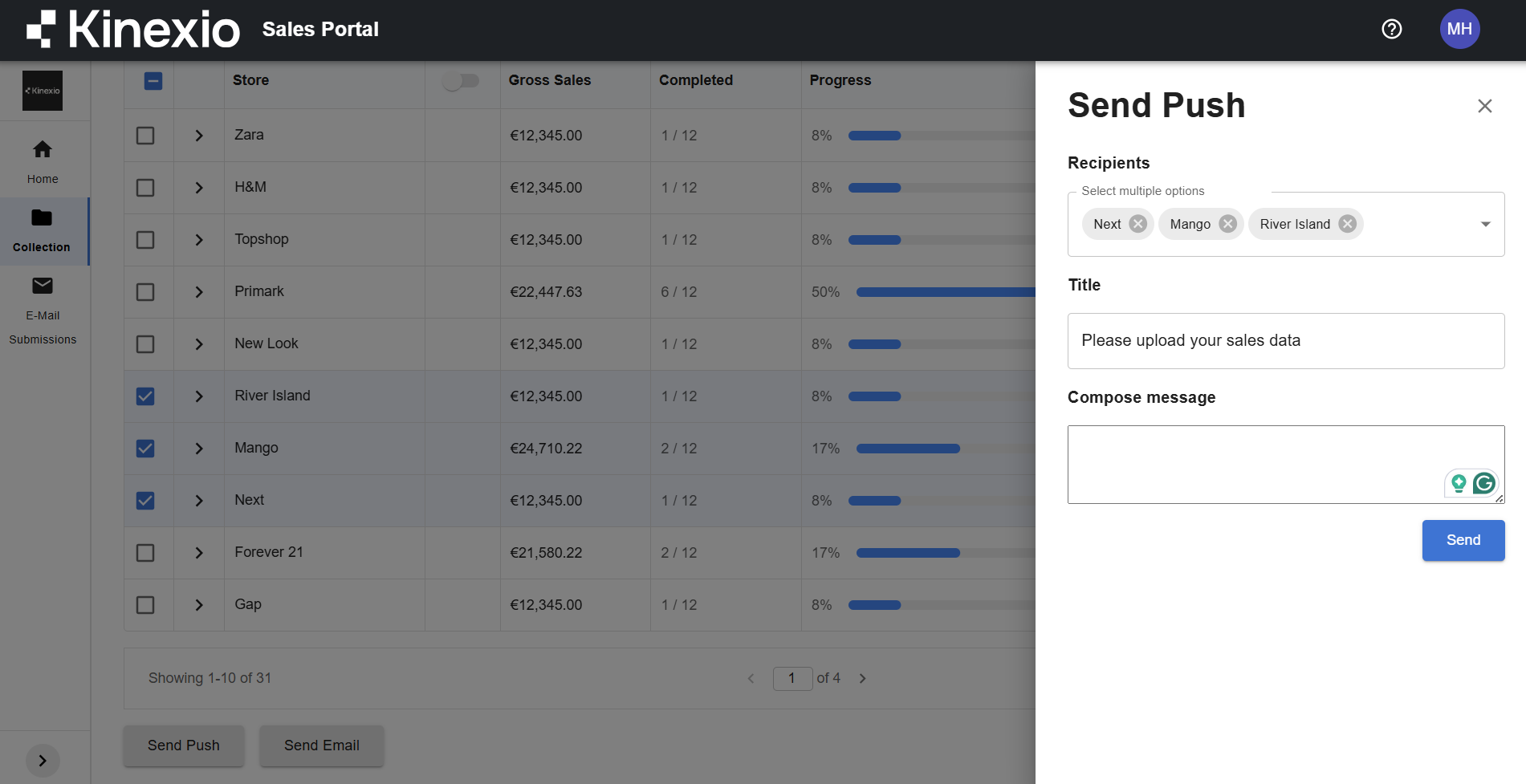The image size is (1526, 784).
Task: Uncheck the River Island row checkbox
Action: [x=145, y=396]
